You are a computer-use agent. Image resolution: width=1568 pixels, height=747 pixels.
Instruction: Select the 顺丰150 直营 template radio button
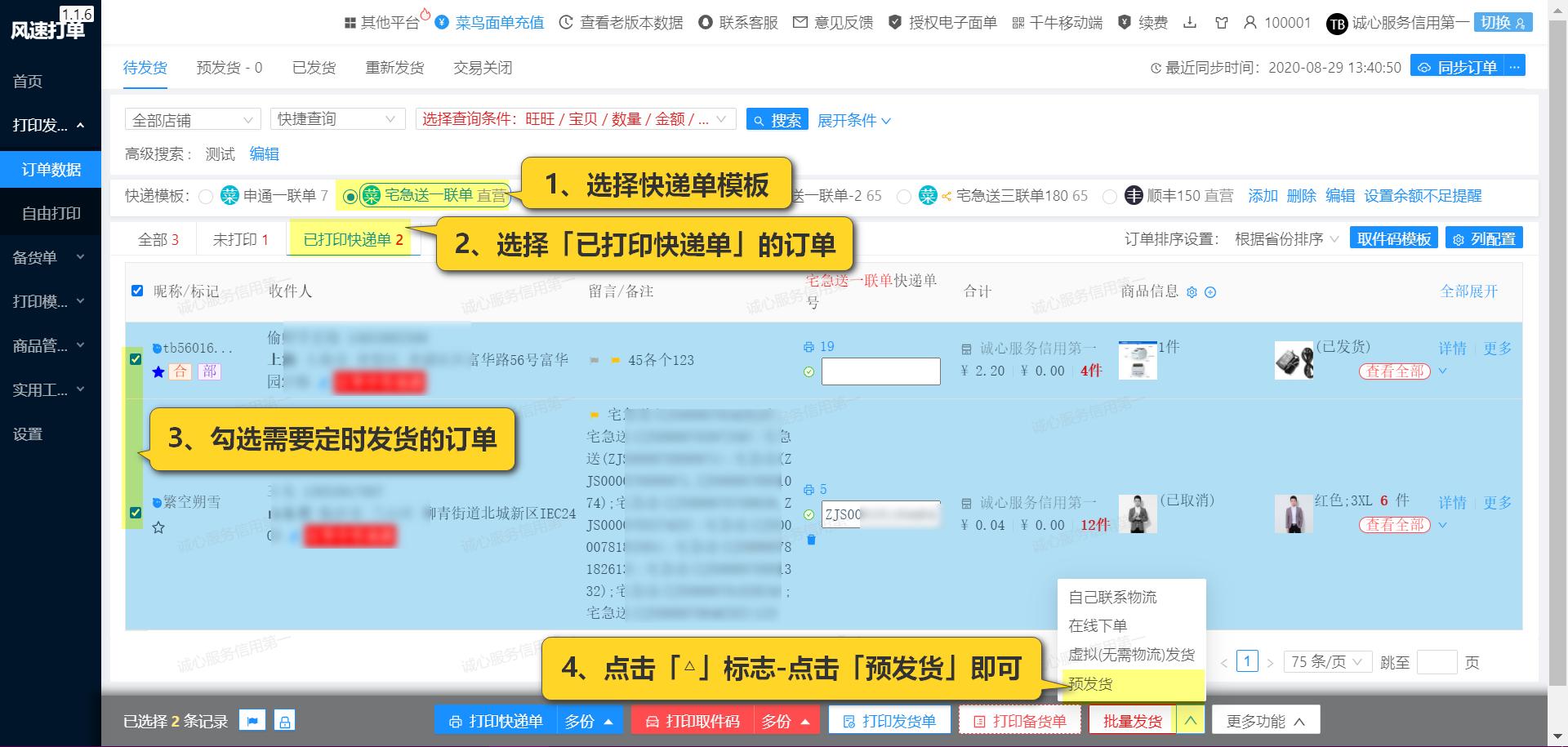coord(1110,196)
